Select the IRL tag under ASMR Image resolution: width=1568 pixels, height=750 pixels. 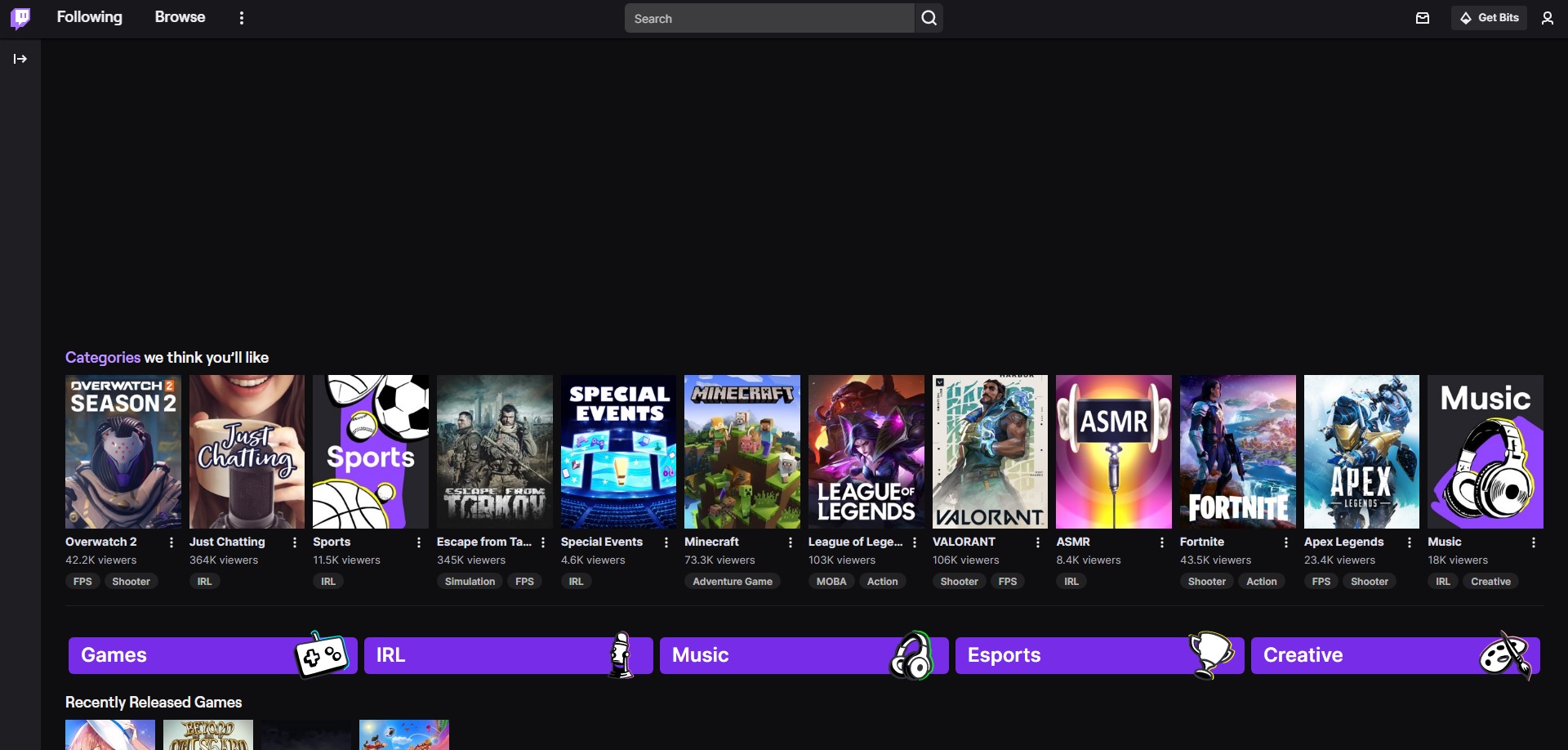1071,582
